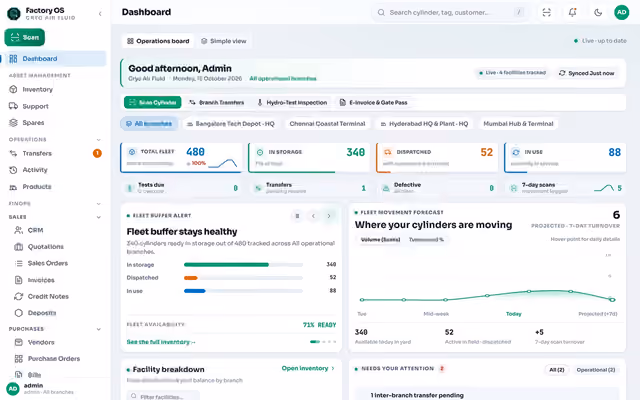Collapse sidebar with the chevron arrow
Viewport: 640px width, 400px height.
100,14
